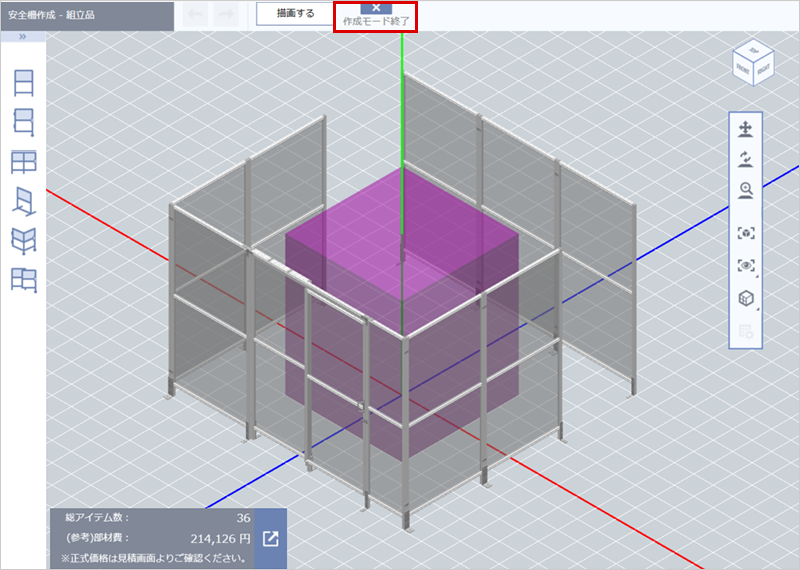Exit creation mode via 作成モード終了
The image size is (800, 570).
(x=375, y=14)
